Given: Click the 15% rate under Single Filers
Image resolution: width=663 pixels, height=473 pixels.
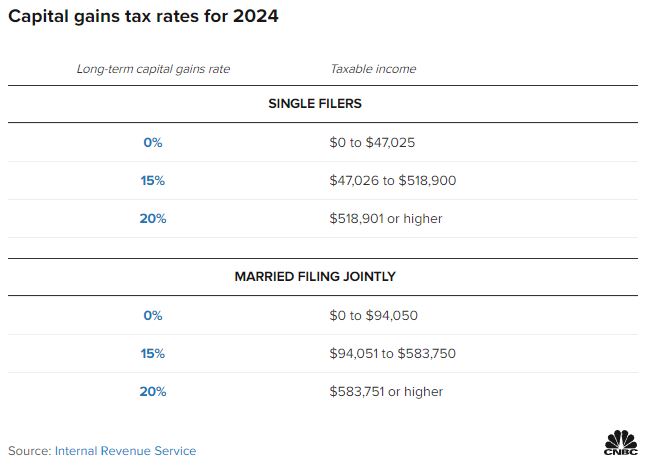Looking at the screenshot, I should click(152, 181).
